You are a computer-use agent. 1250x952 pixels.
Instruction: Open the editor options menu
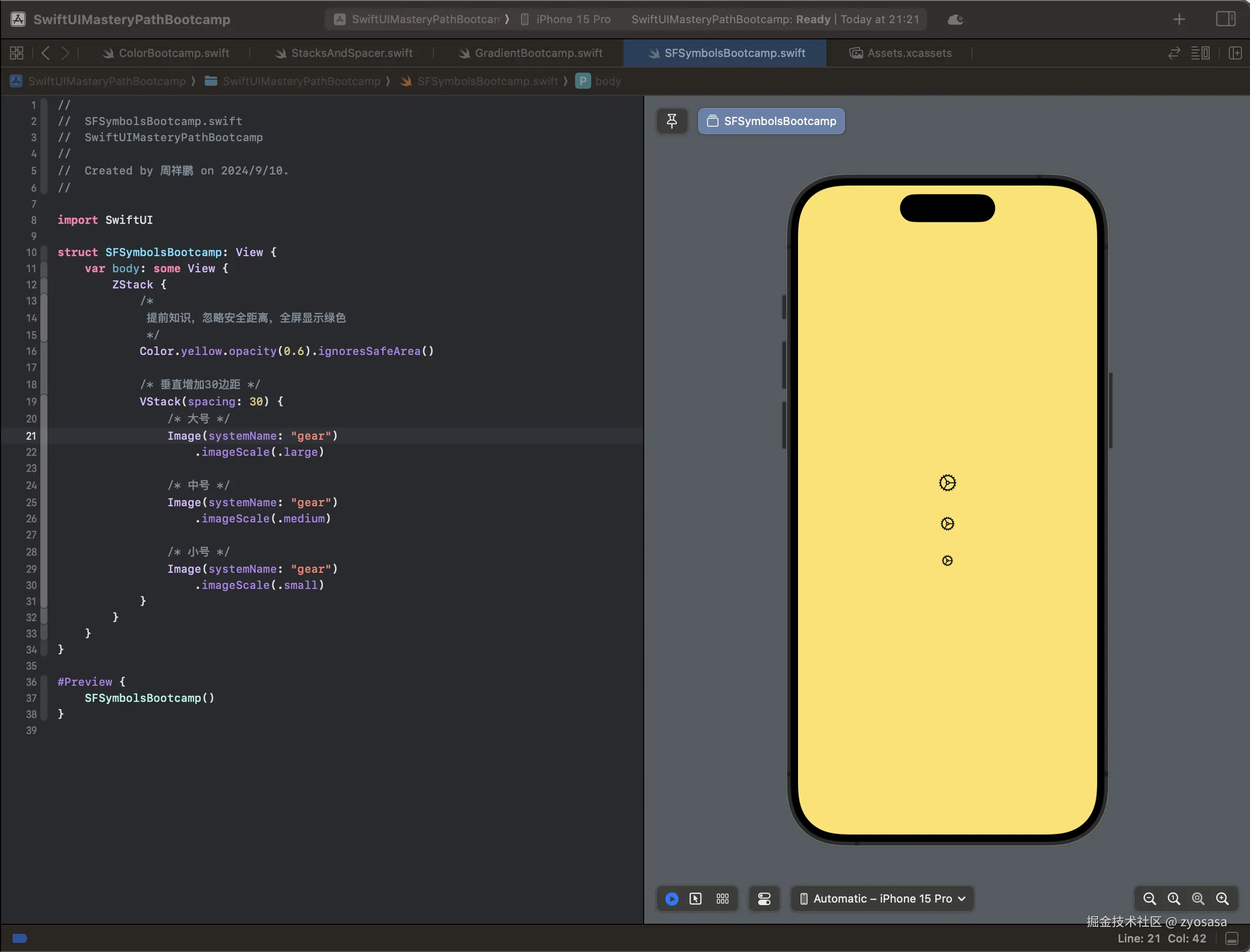[1200, 53]
